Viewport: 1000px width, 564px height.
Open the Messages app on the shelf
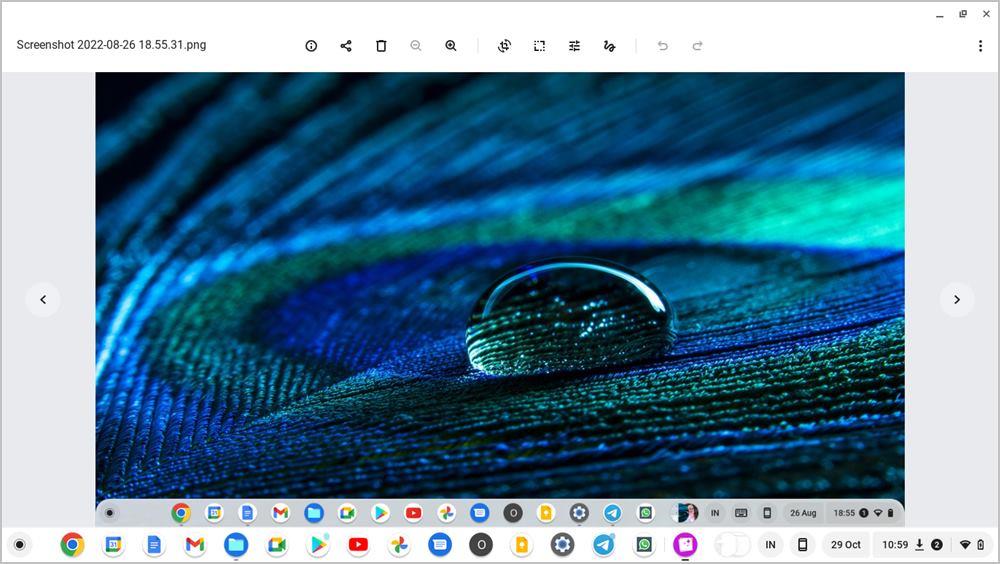point(440,545)
